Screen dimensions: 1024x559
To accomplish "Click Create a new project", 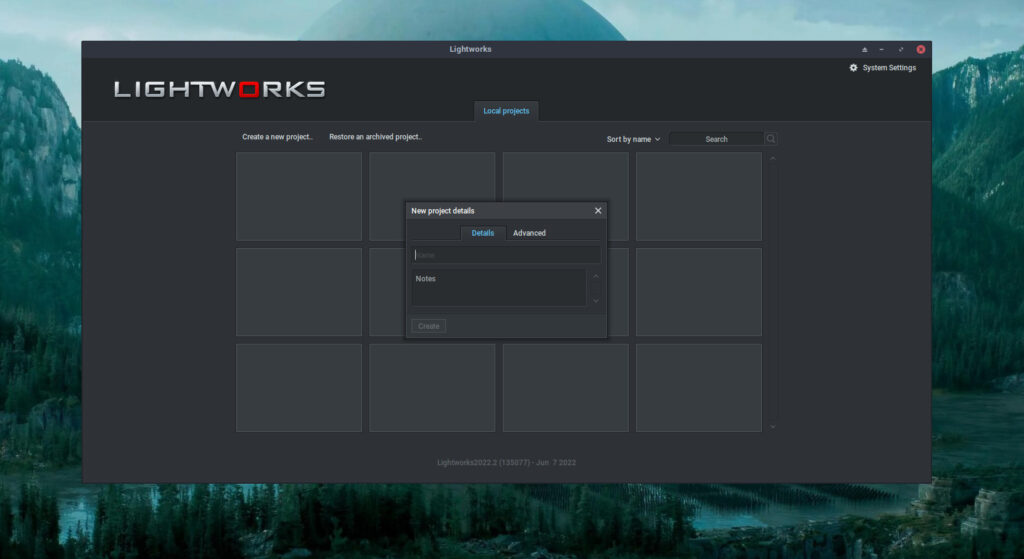I will tap(278, 137).
